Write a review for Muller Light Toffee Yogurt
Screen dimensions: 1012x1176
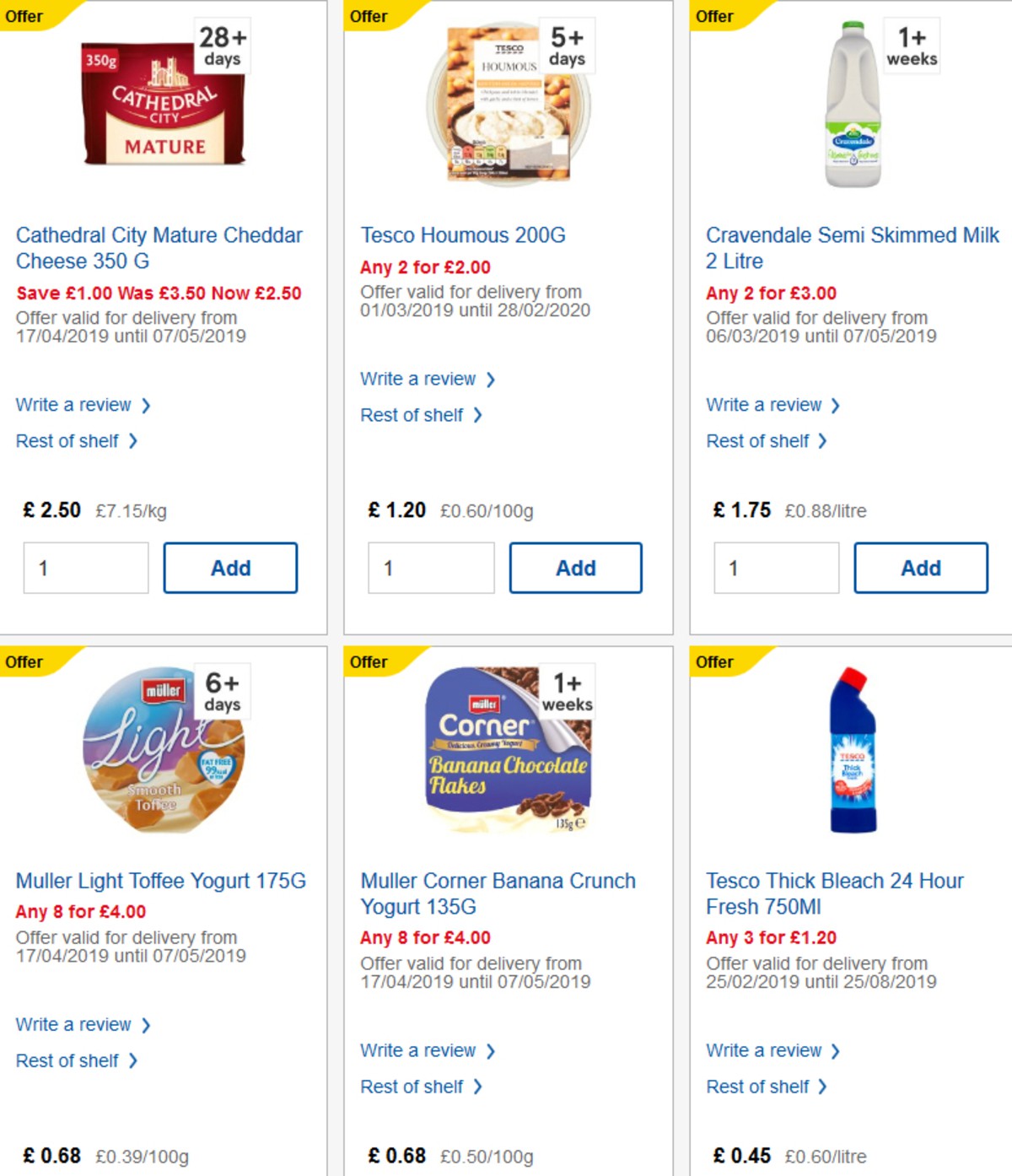point(76,1024)
